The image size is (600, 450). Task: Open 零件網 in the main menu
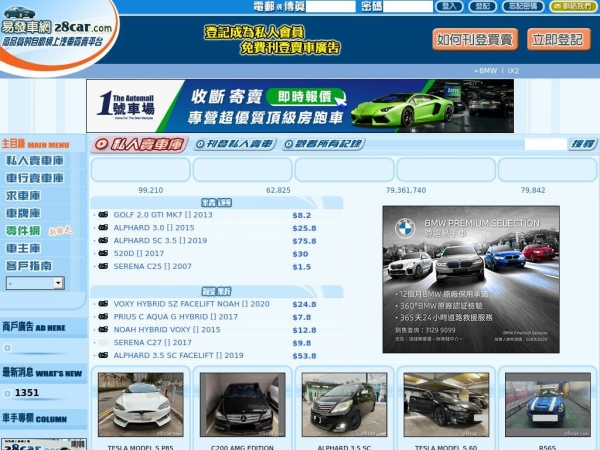click(23, 231)
